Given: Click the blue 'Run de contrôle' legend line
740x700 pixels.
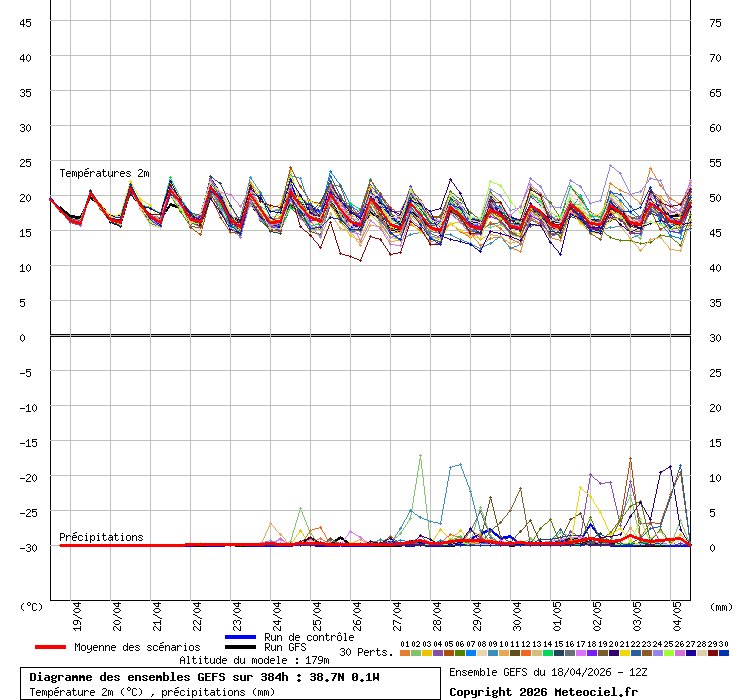Looking at the screenshot, I should pos(241,637).
